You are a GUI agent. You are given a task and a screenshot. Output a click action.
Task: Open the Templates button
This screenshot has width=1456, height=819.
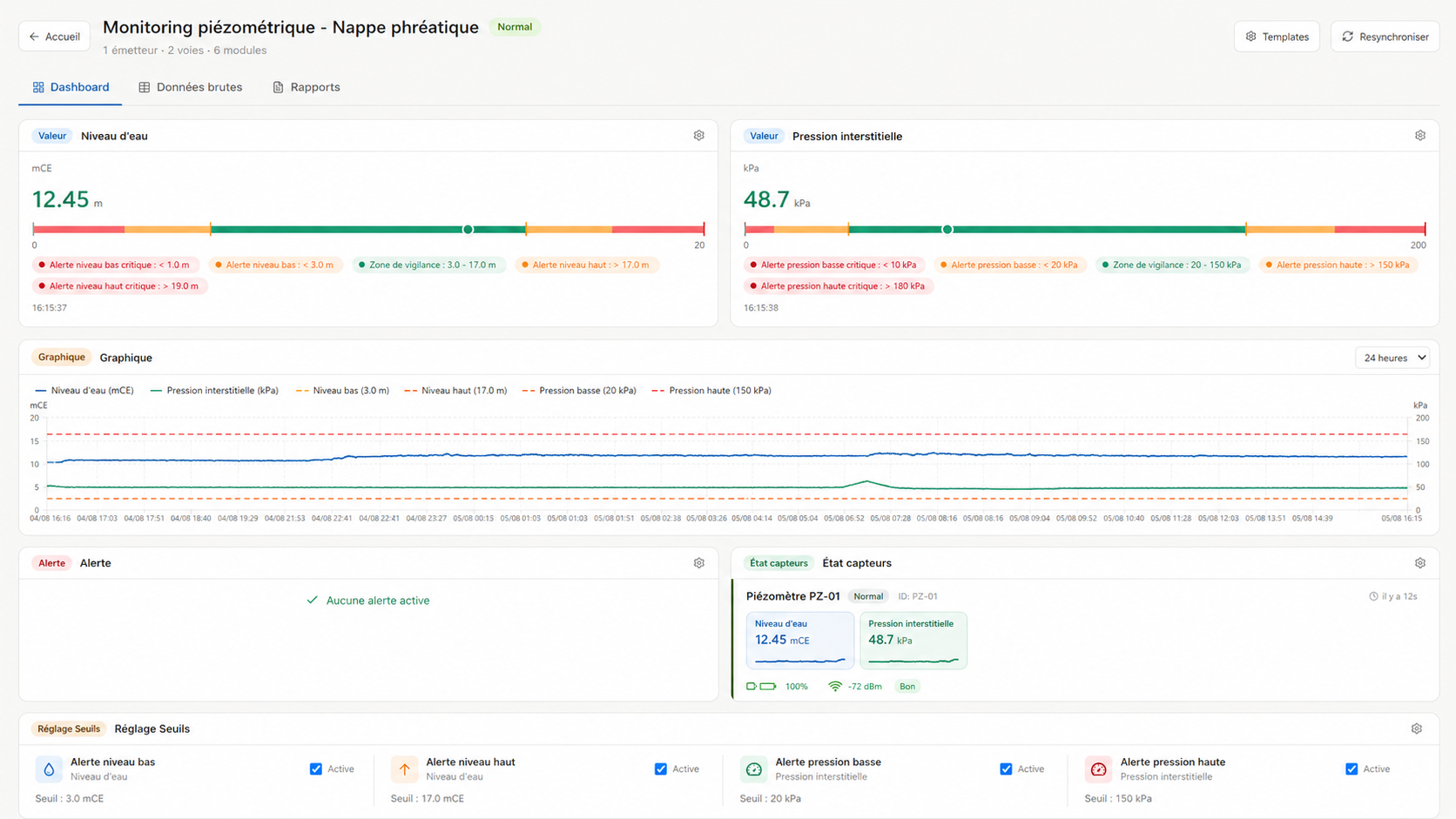[1277, 37]
